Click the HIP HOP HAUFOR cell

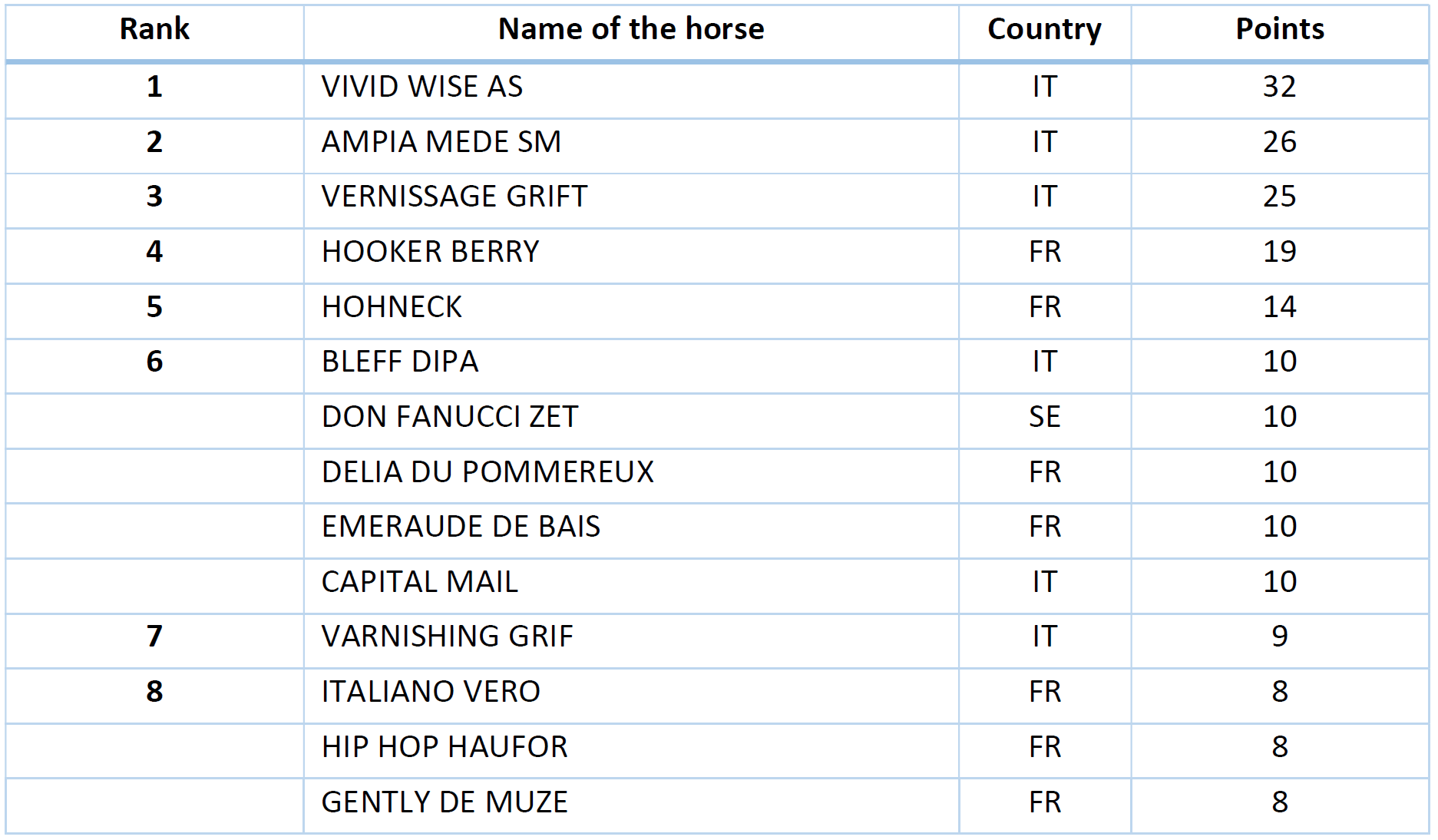click(445, 747)
